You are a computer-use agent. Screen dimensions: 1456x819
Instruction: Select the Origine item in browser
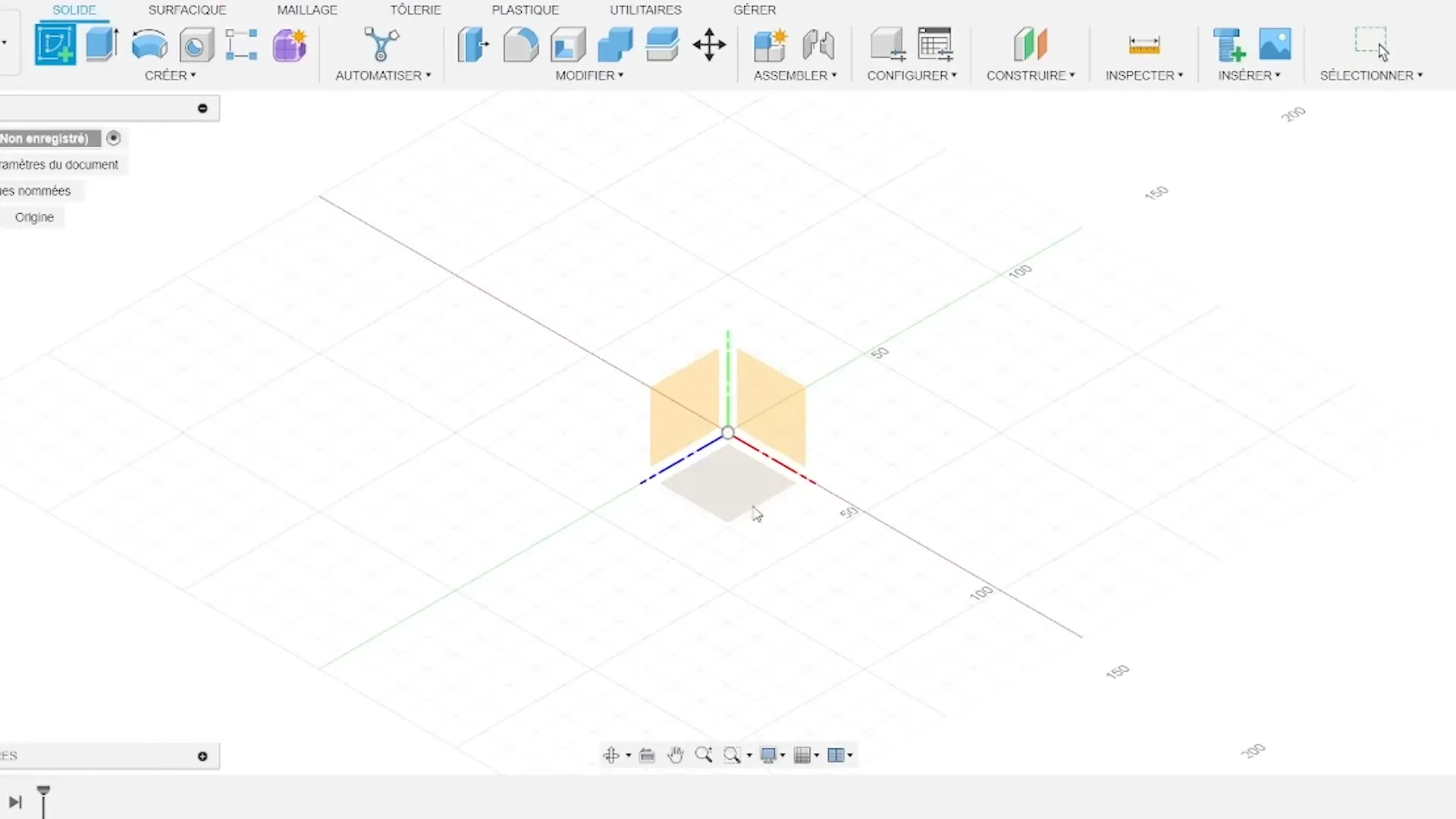[34, 217]
